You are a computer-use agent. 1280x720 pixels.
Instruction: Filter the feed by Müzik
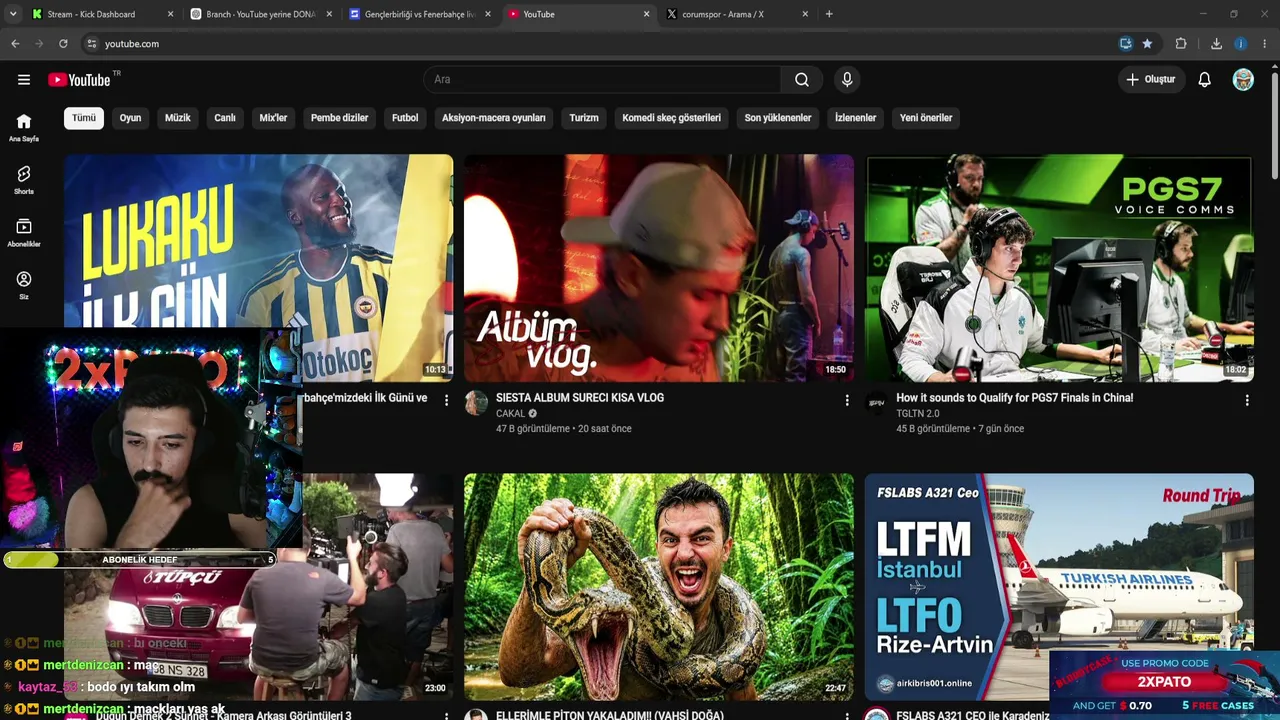(x=178, y=118)
